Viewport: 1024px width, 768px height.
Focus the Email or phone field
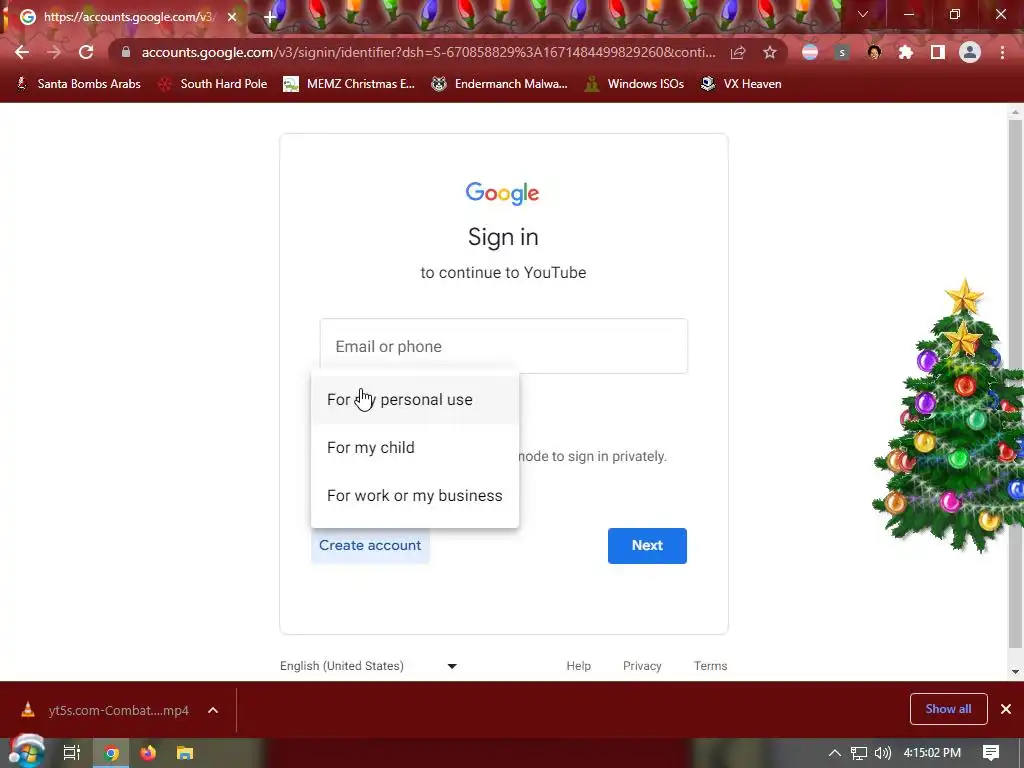(504, 346)
